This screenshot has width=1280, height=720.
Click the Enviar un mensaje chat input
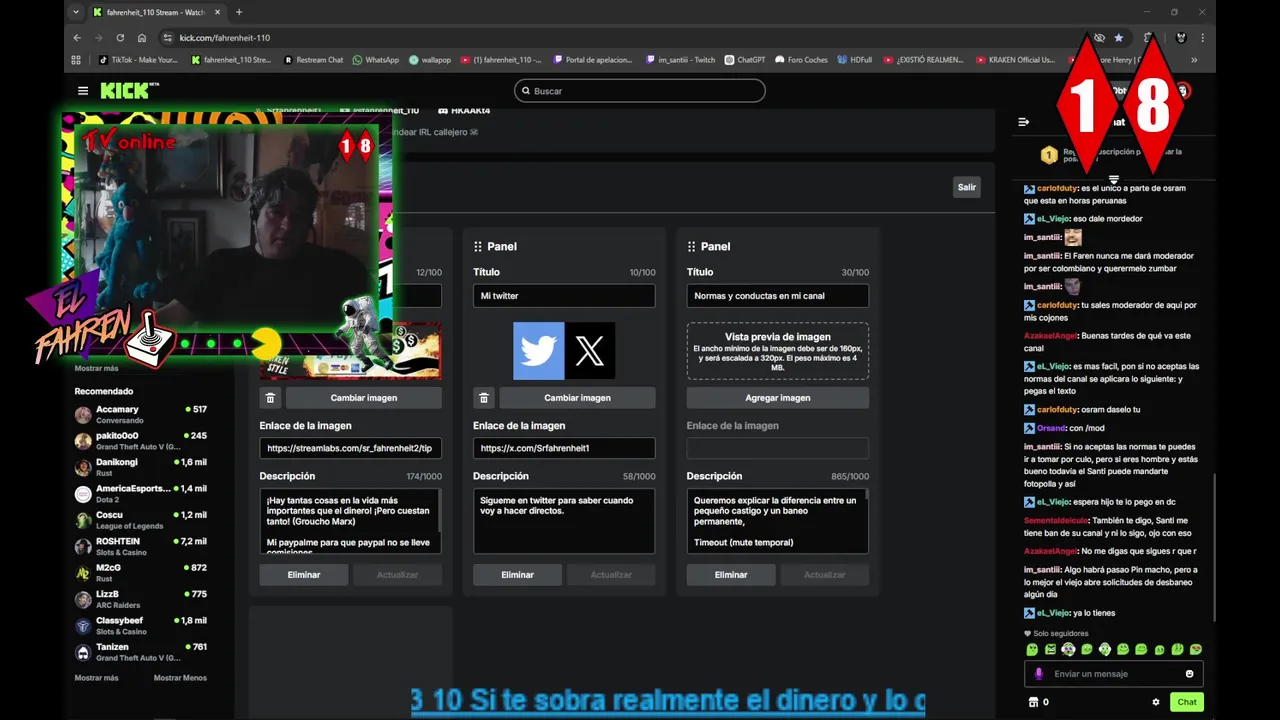tap(1113, 674)
